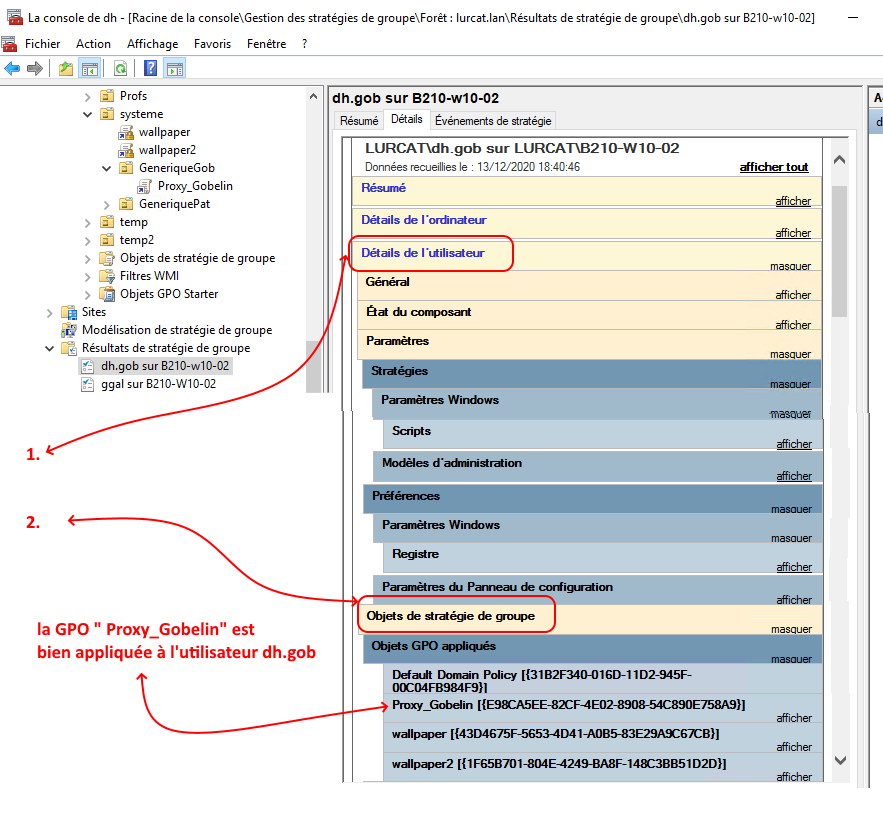Toggle the console tree pane toolbar icon
This screenshot has height=818, width=883.
(89, 68)
